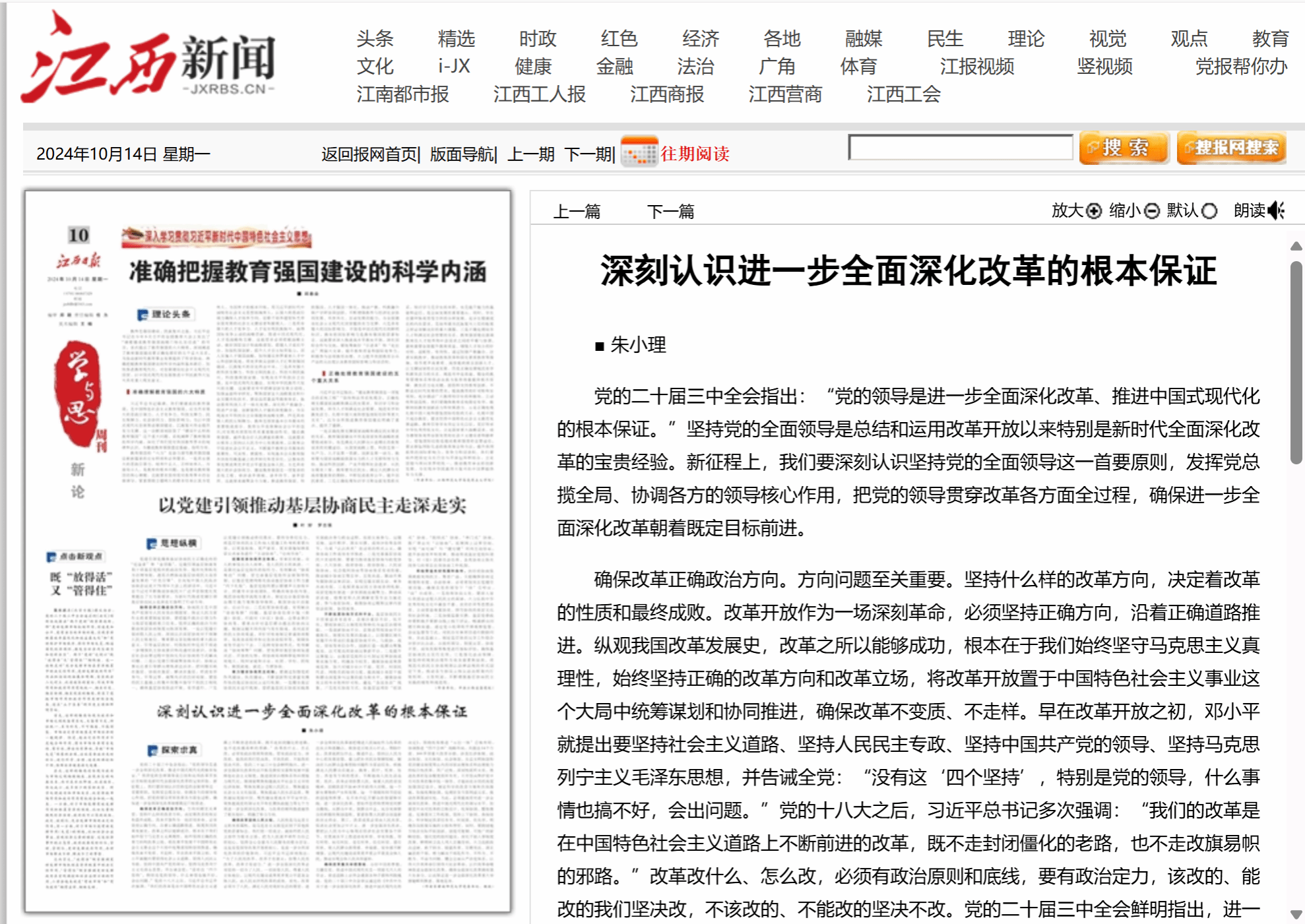Screen dimensions: 1305x924
Task: Visit 江南都市报 link
Action: click(x=402, y=94)
